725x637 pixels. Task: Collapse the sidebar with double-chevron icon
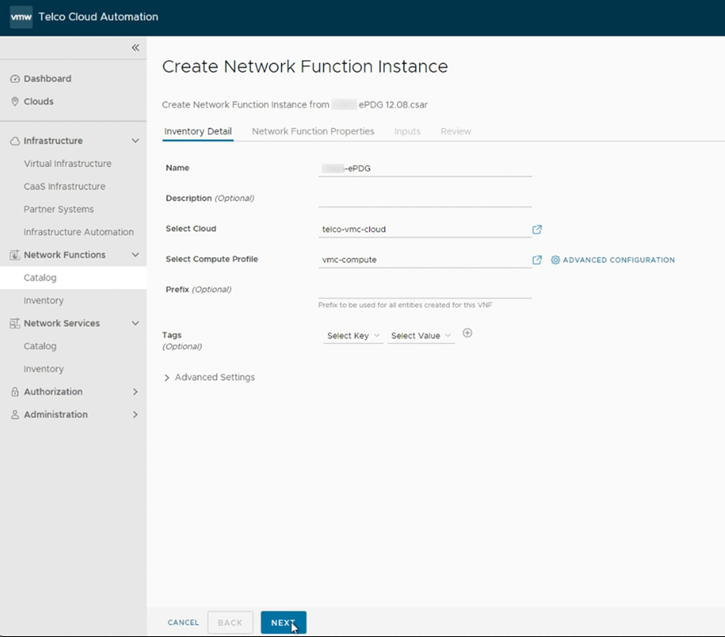tap(135, 48)
